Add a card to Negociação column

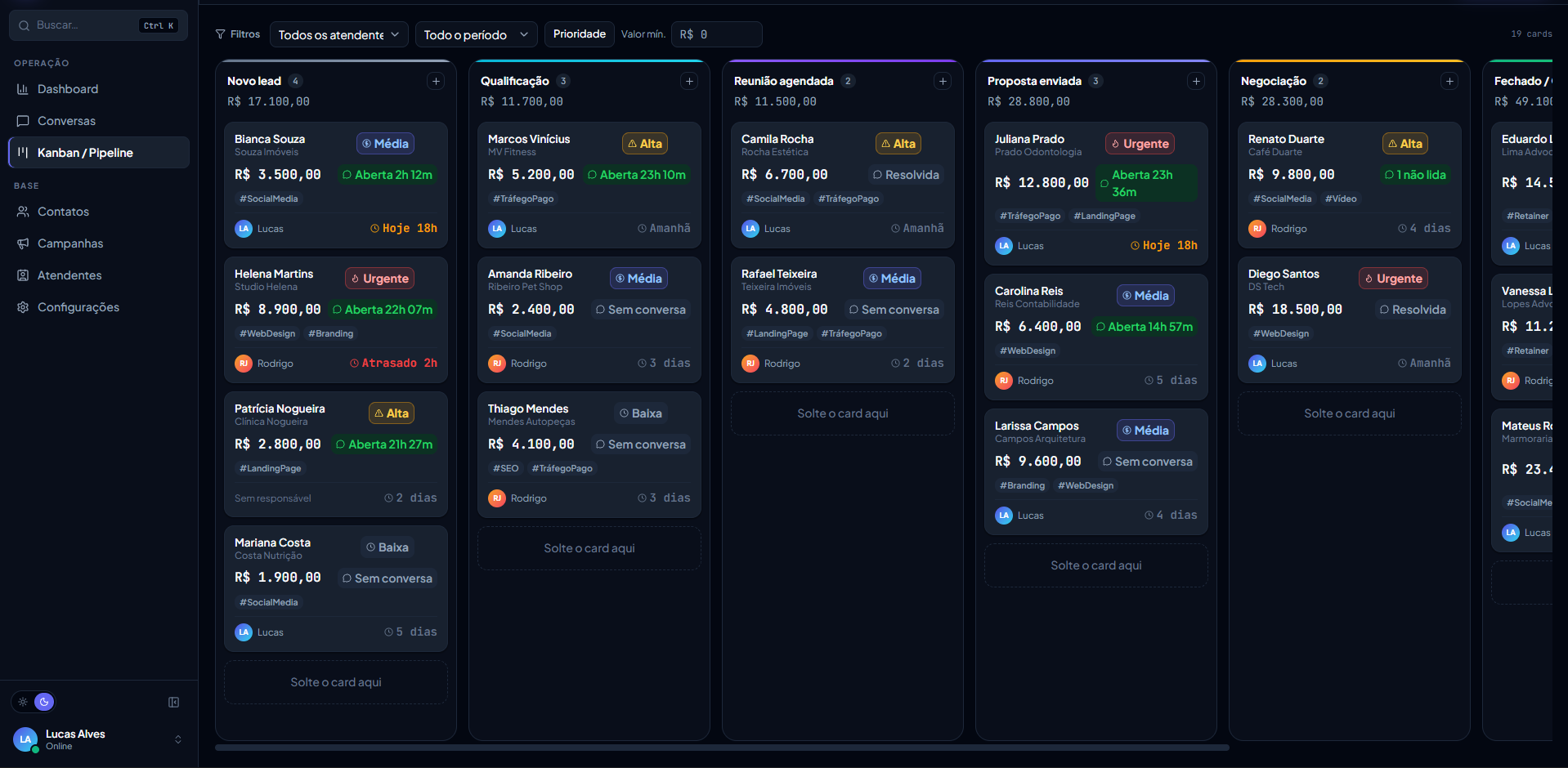(x=1449, y=81)
